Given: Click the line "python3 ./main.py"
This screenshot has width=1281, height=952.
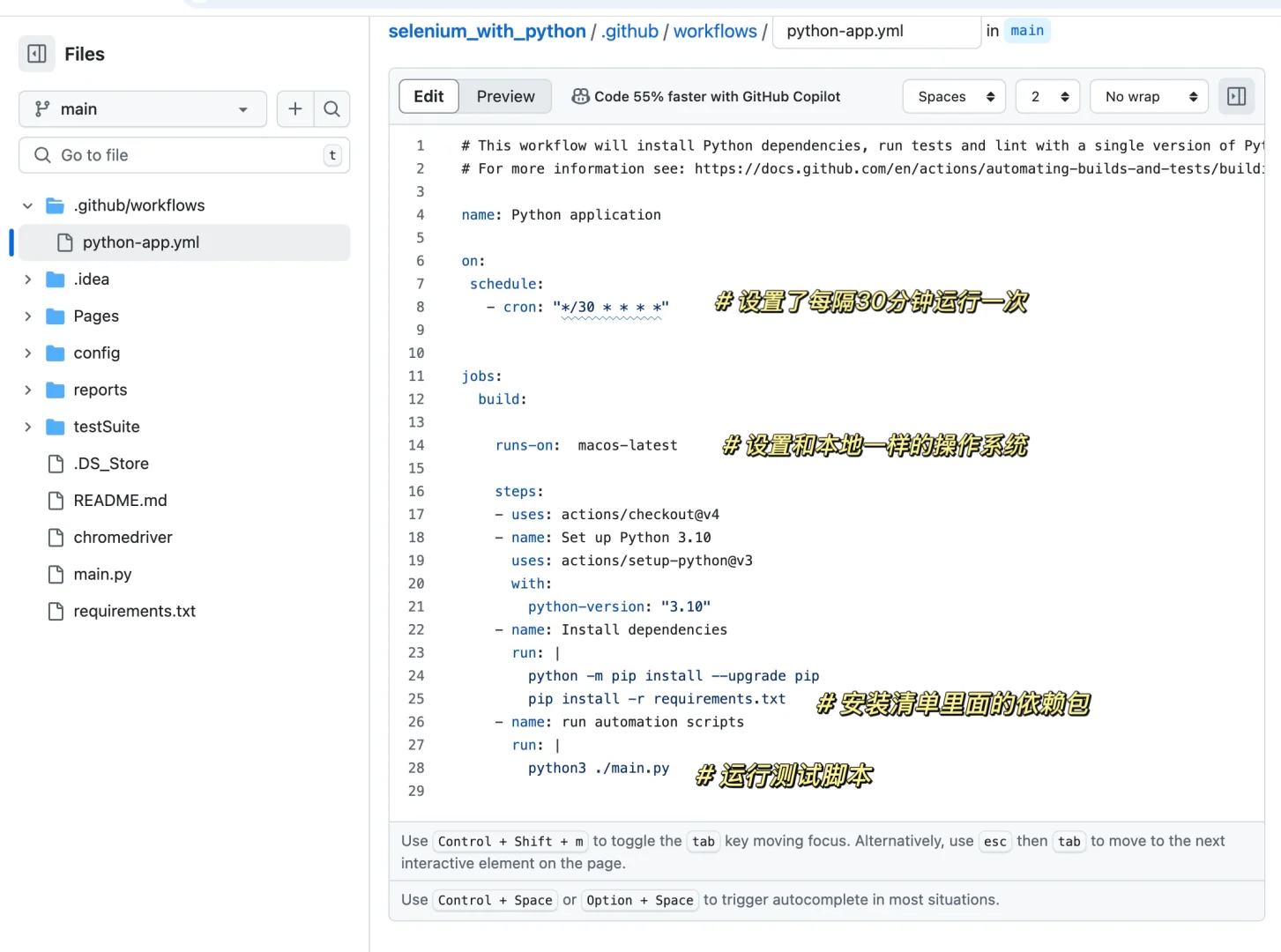Looking at the screenshot, I should click(599, 769).
